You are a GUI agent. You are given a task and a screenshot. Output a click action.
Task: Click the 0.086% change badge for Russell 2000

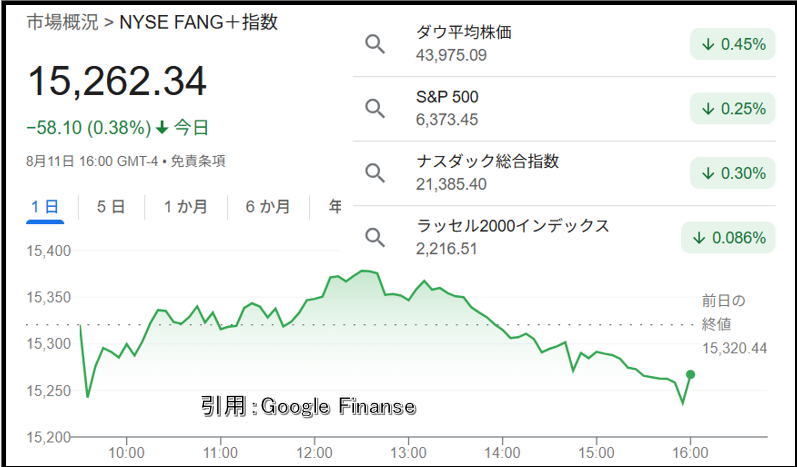coord(728,237)
